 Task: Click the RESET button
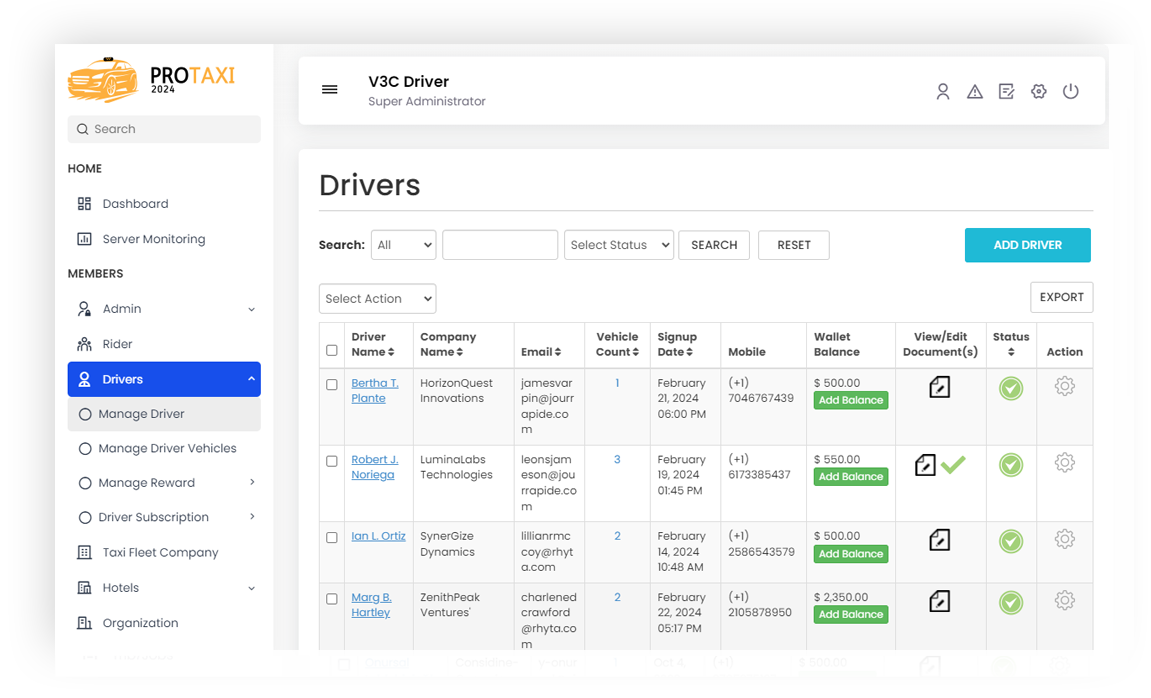point(794,245)
